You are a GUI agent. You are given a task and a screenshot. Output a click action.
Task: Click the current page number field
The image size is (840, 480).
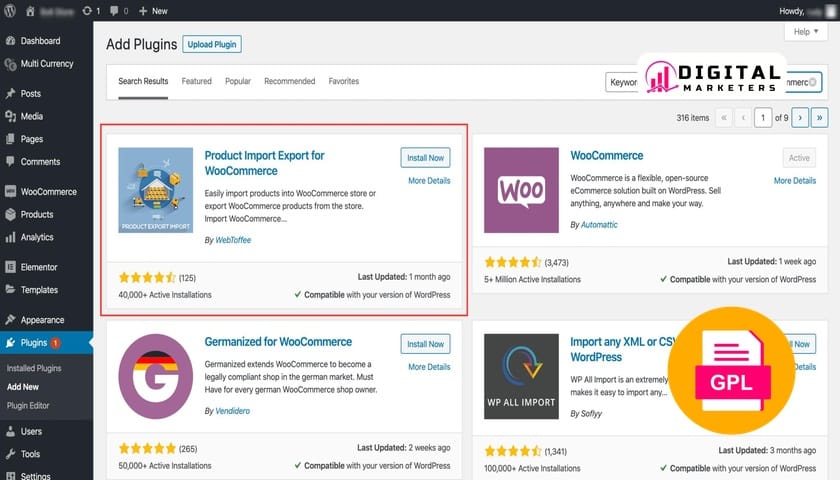coord(764,118)
